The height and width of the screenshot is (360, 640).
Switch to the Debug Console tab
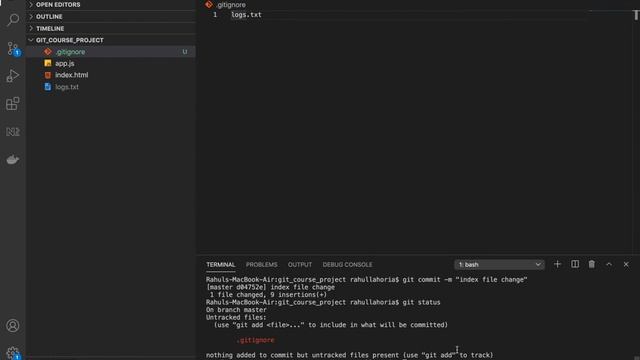(x=347, y=264)
